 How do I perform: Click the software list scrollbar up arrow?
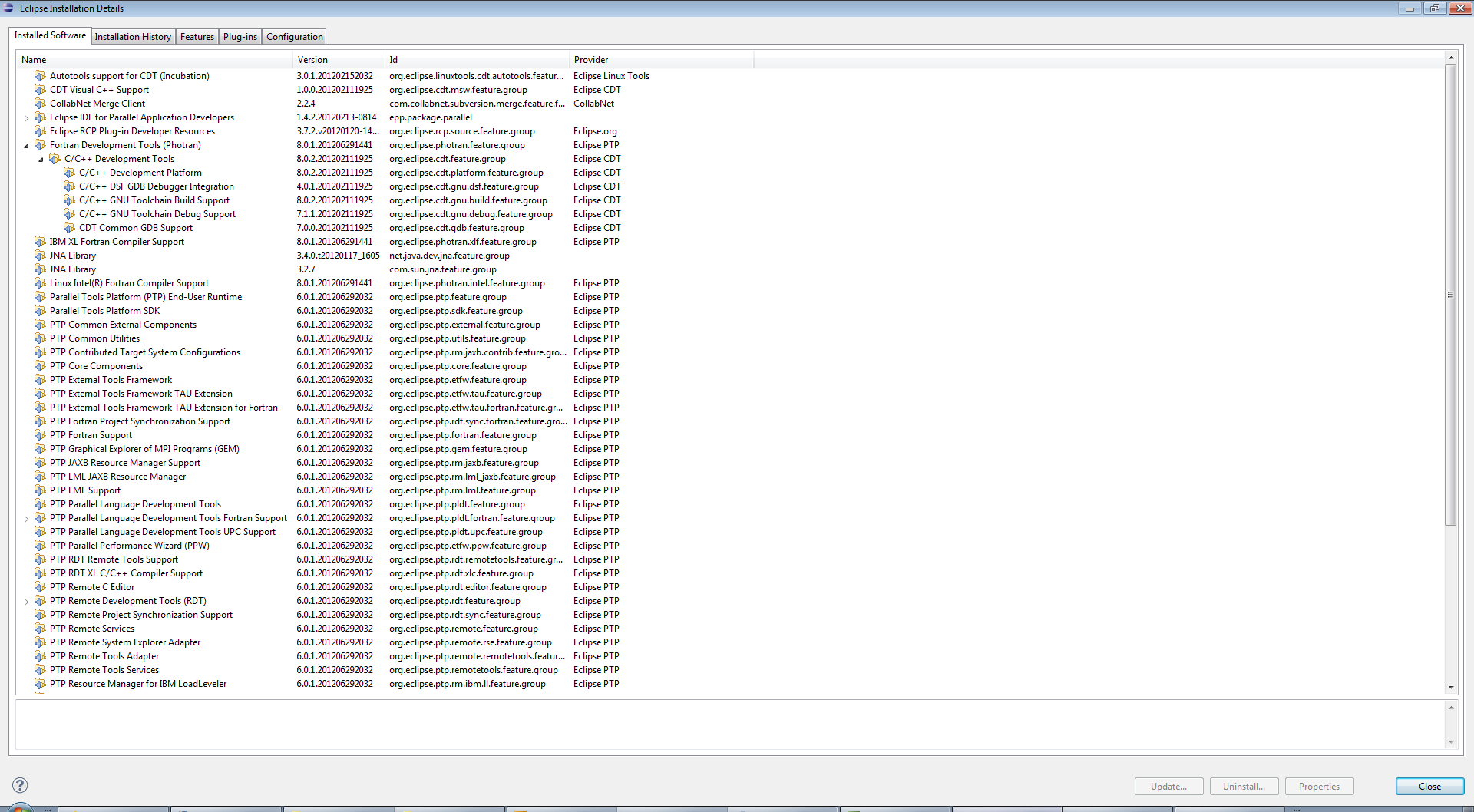pyautogui.click(x=1450, y=58)
